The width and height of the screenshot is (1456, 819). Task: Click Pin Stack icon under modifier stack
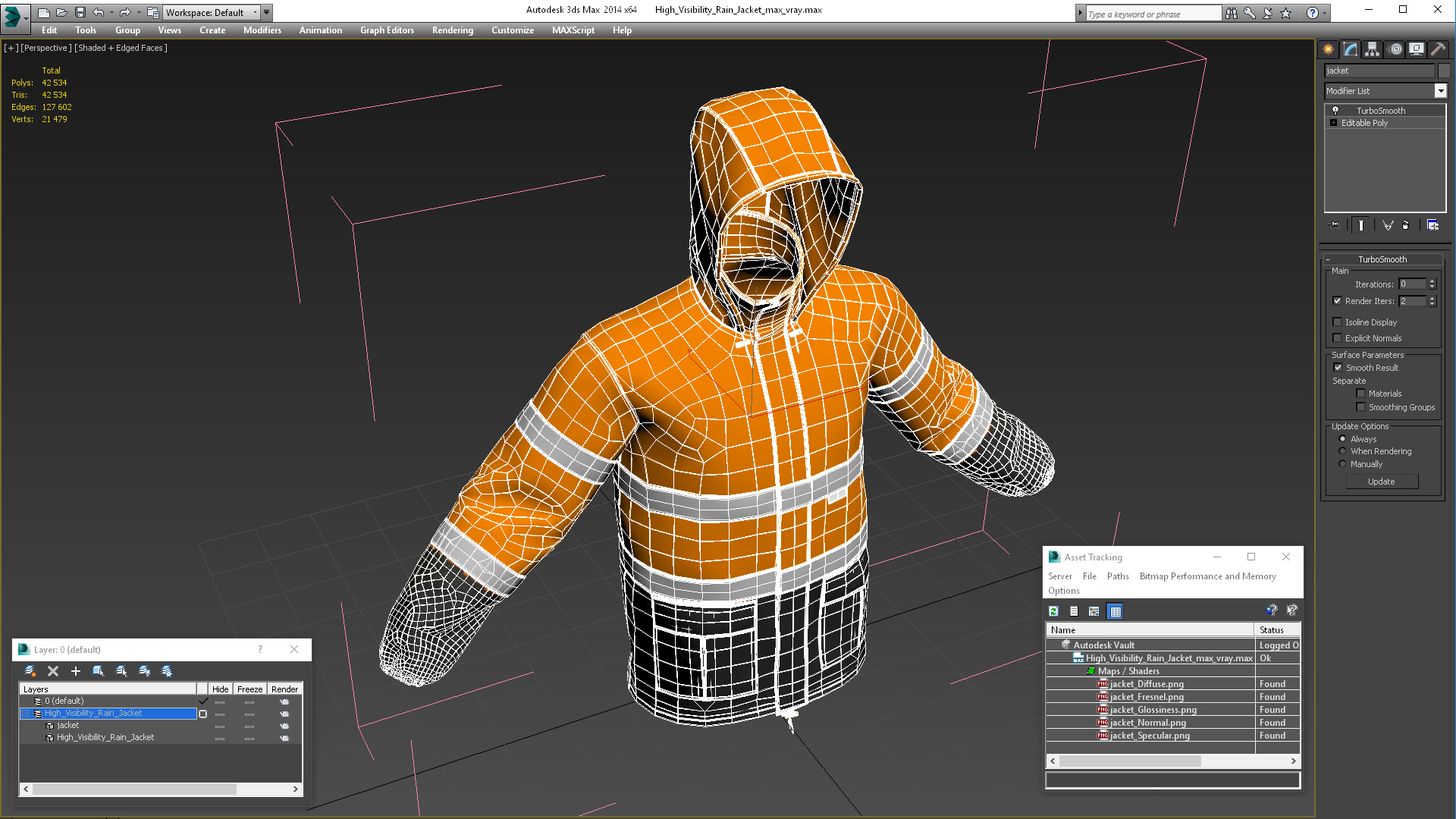coord(1335,225)
